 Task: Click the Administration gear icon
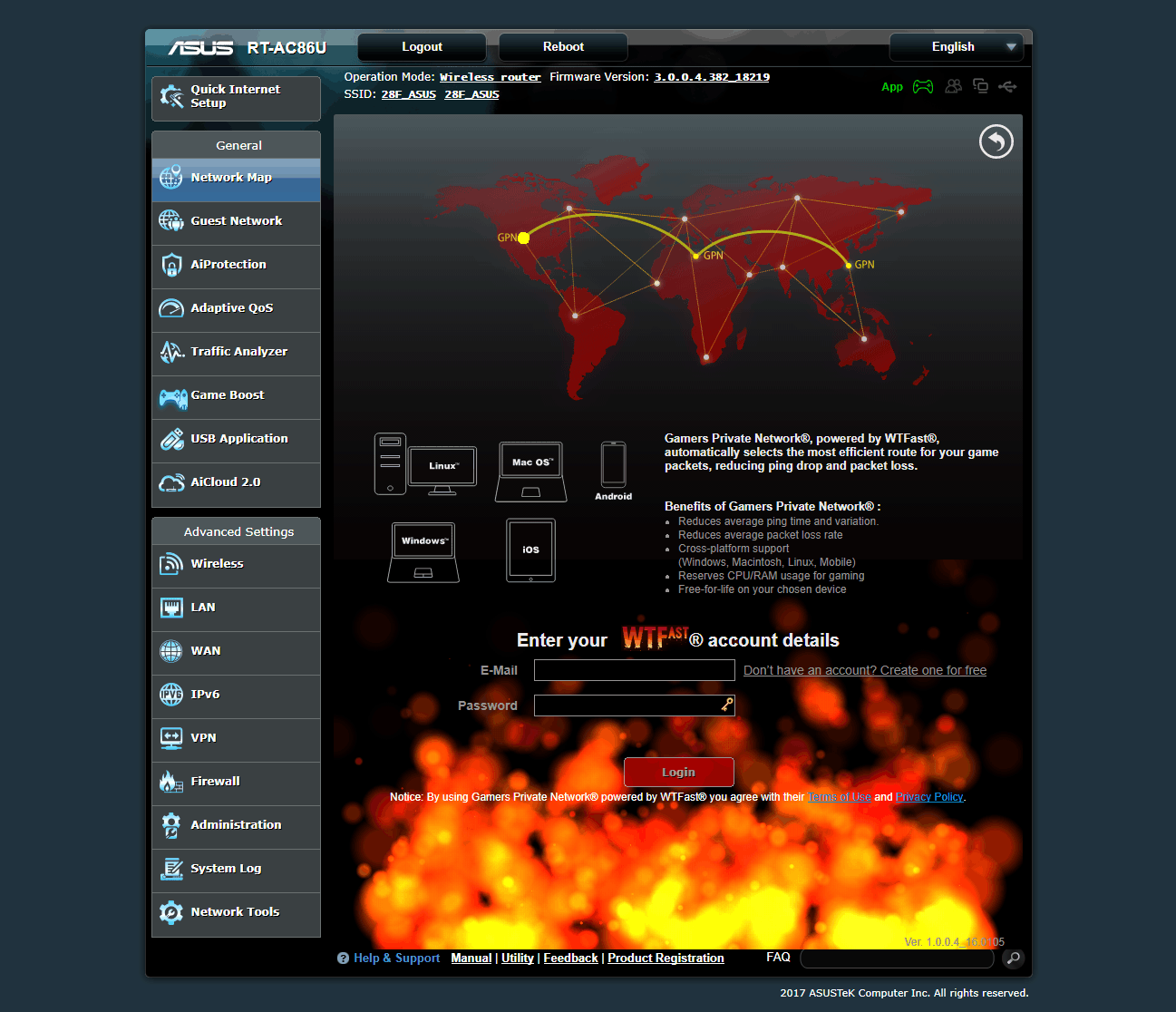point(171,825)
